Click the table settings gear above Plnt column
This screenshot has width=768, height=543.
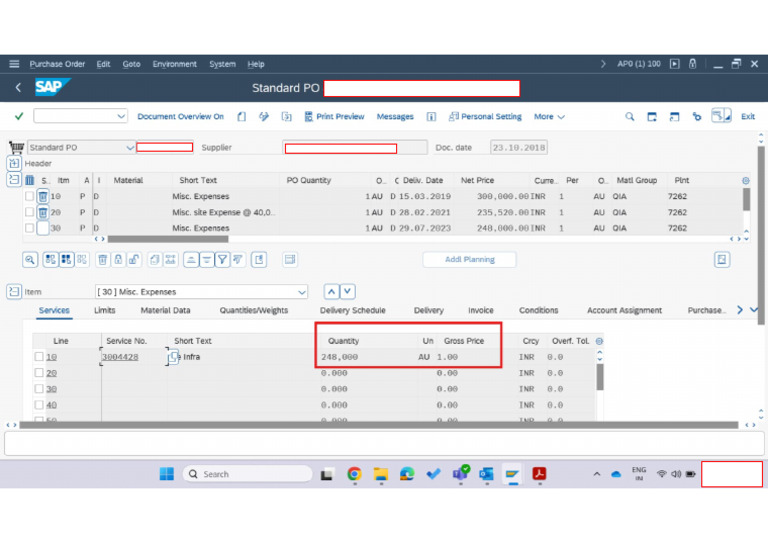(x=745, y=180)
